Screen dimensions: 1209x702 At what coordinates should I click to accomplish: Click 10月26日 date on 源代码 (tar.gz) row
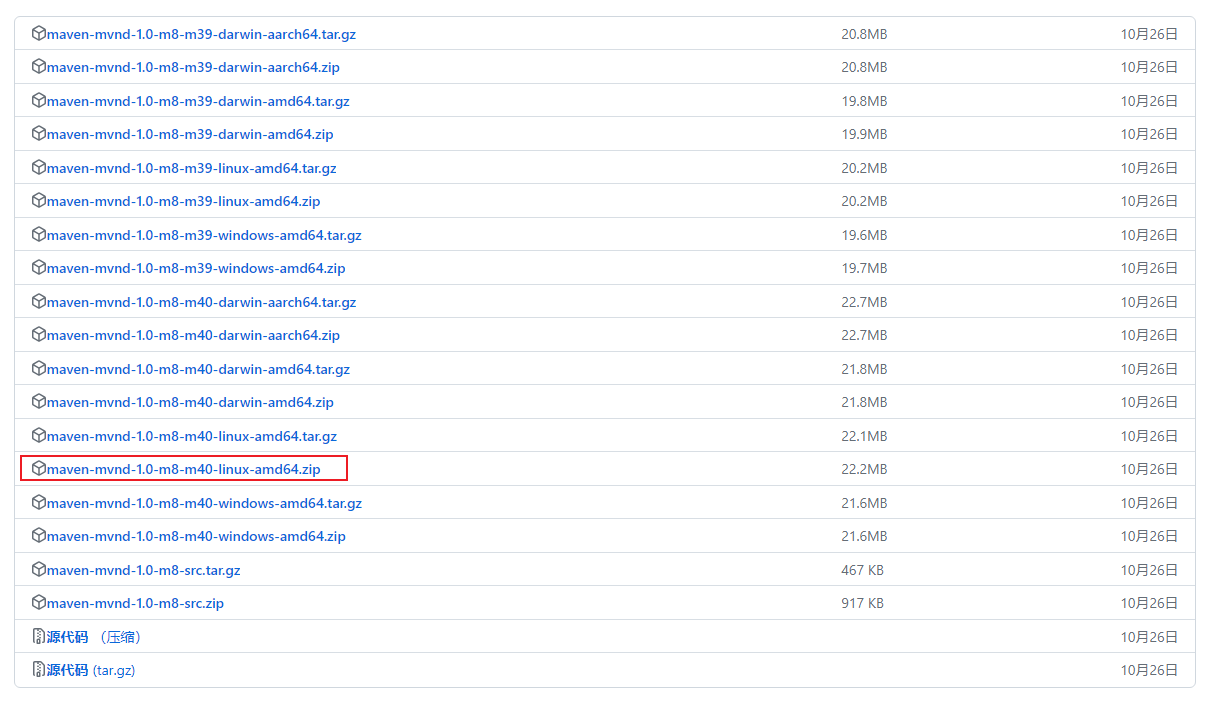click(1149, 670)
